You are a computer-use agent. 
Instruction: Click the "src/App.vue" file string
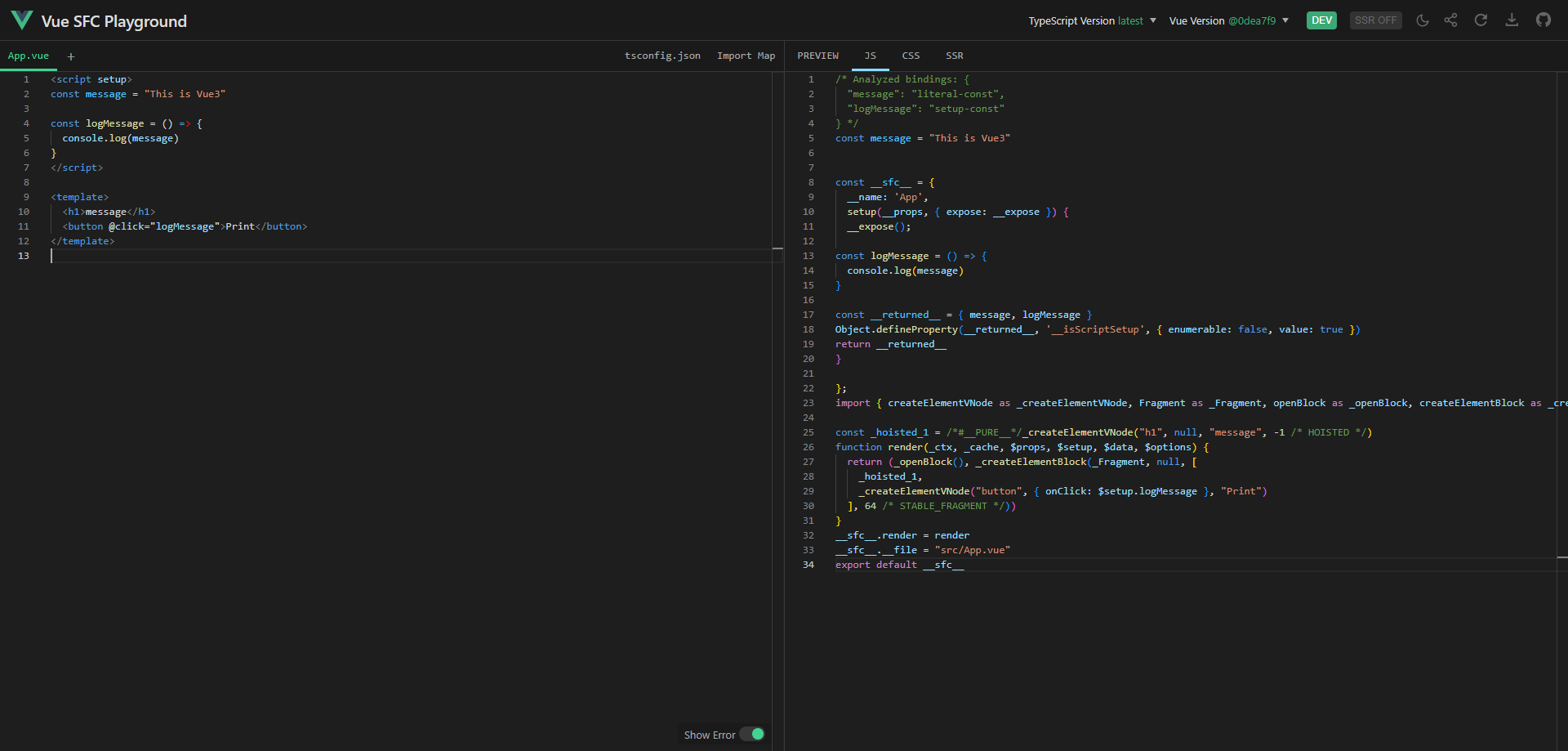[972, 550]
